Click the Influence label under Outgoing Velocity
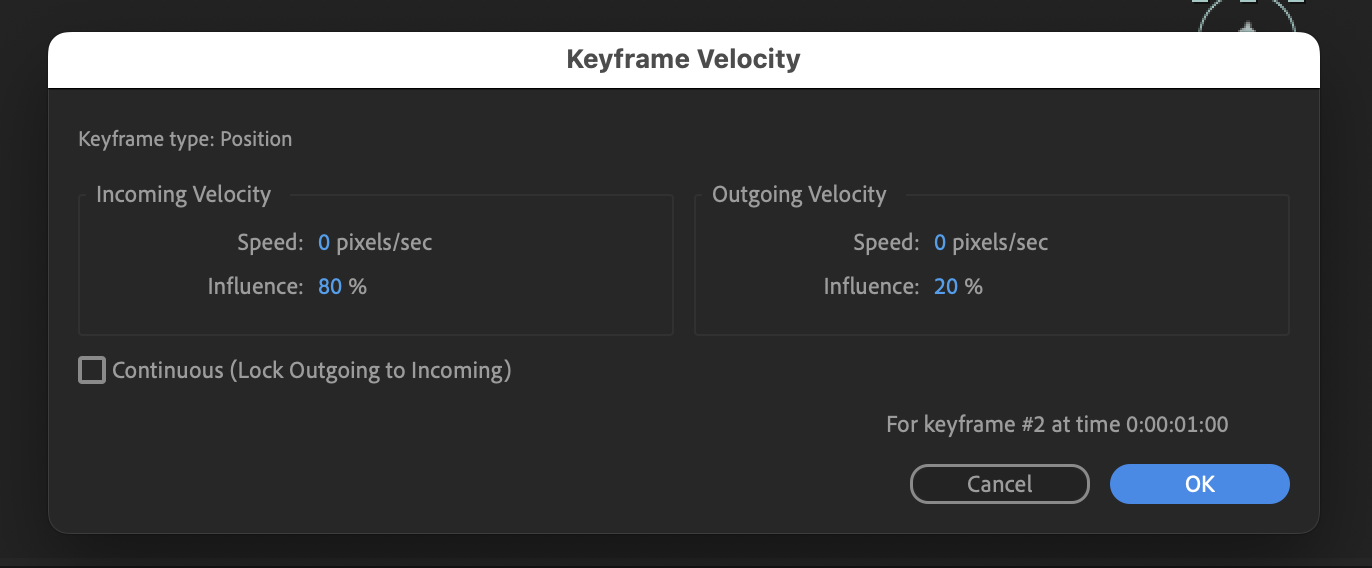Screen dimensions: 1372x568 tap(871, 287)
